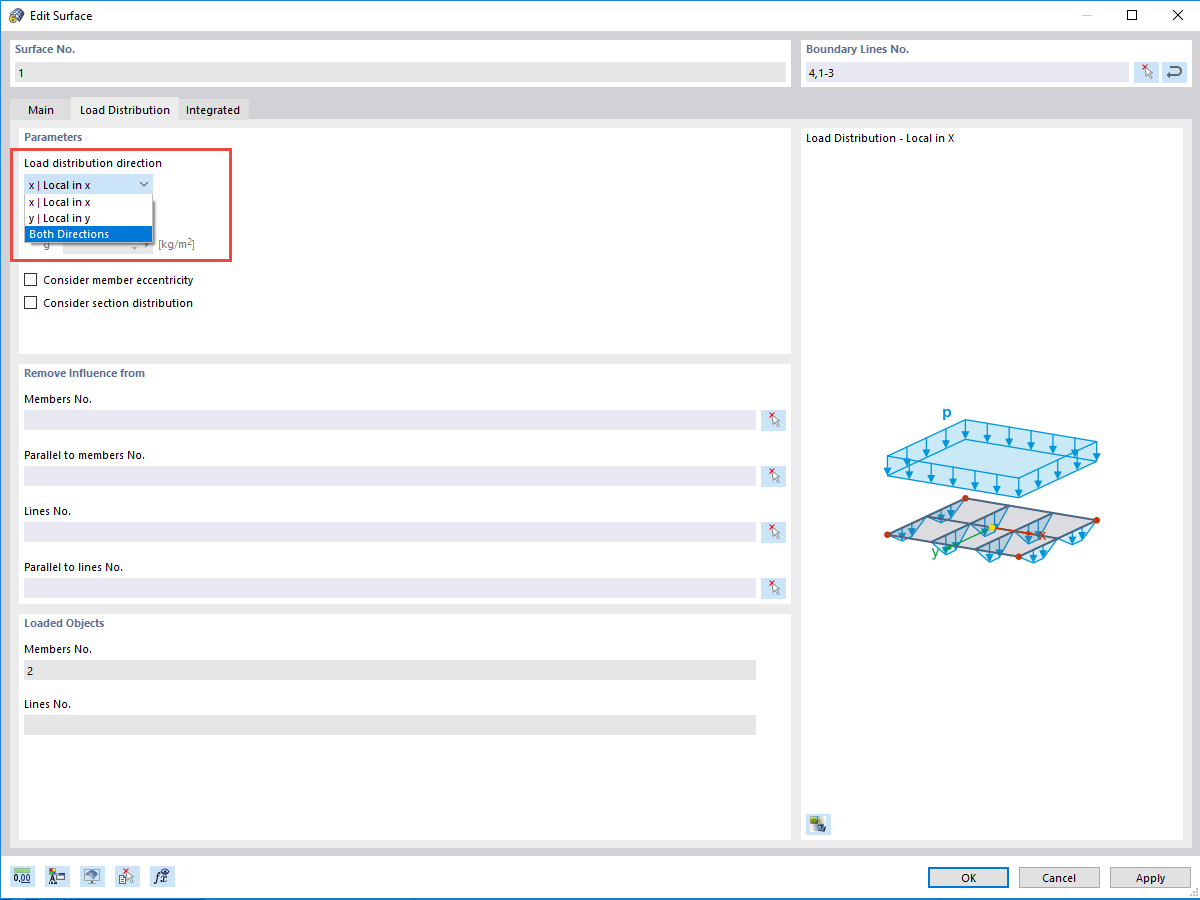Click the Boundary Lines No. field
Image resolution: width=1200 pixels, height=900 pixels.
pos(967,72)
